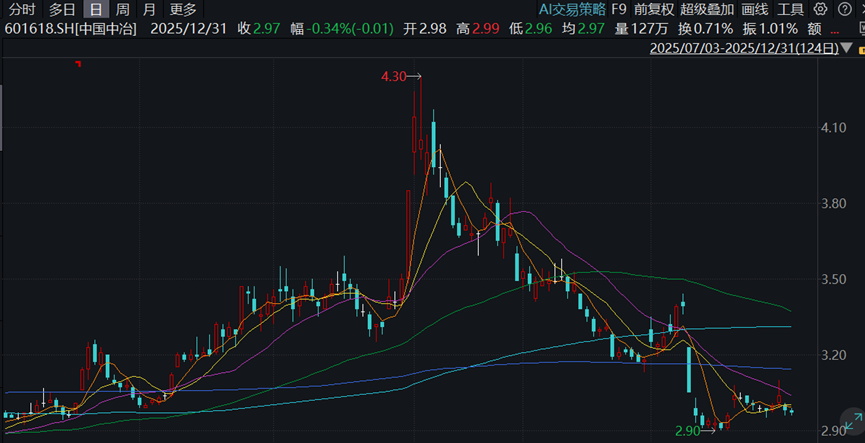Activate the 画线 drawing tools
Screen dimensions: 865x443
pos(754,9)
